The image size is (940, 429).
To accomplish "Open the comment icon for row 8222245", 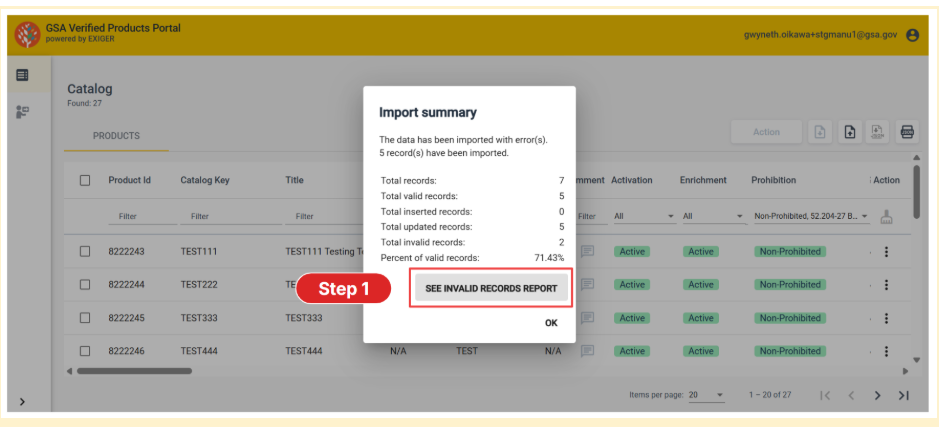I will 587,318.
